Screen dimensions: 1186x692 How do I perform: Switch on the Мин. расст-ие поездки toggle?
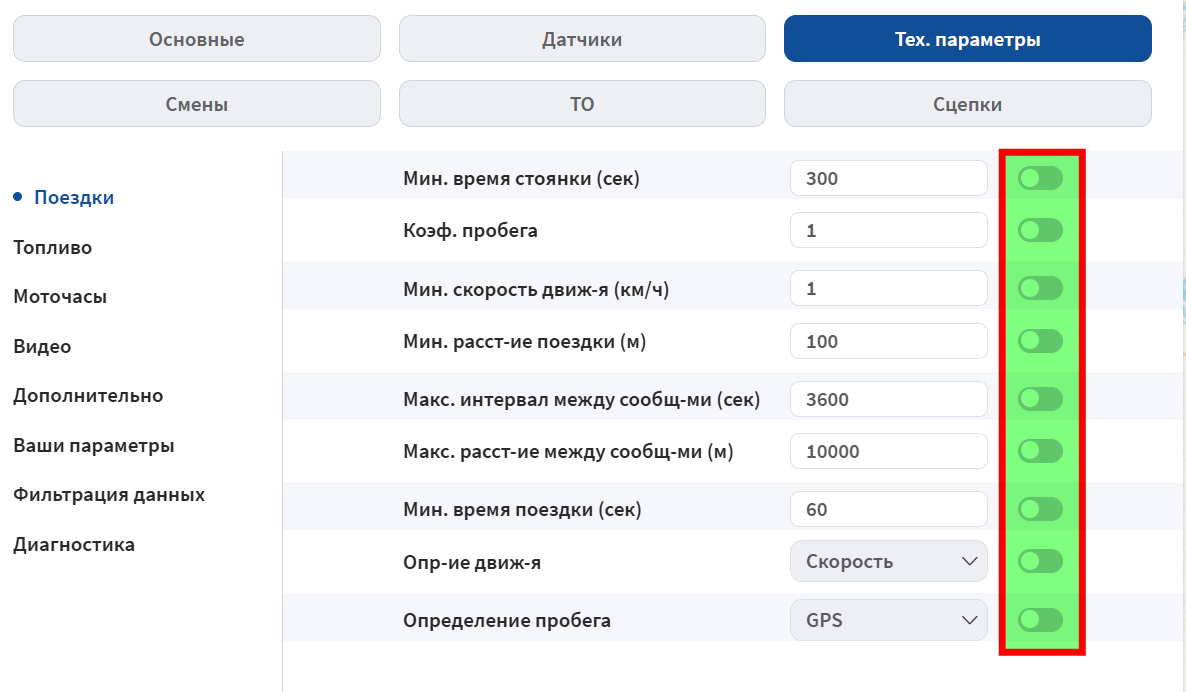pyautogui.click(x=1040, y=341)
